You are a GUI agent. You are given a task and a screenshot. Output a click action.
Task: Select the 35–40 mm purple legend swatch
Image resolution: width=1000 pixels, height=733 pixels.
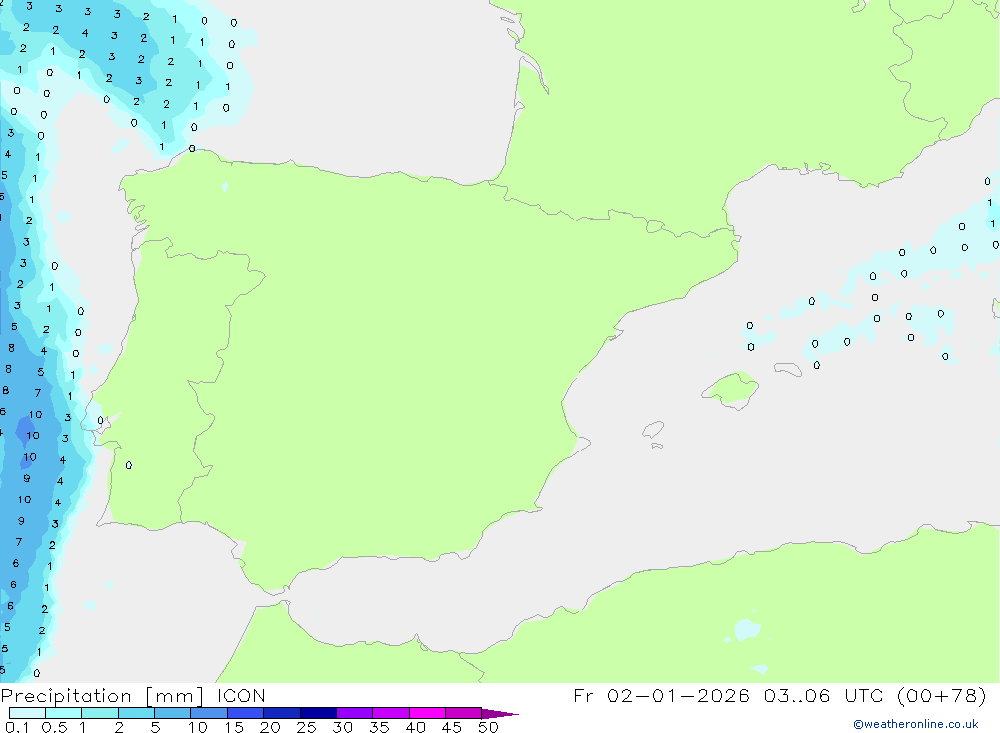pyautogui.click(x=391, y=713)
